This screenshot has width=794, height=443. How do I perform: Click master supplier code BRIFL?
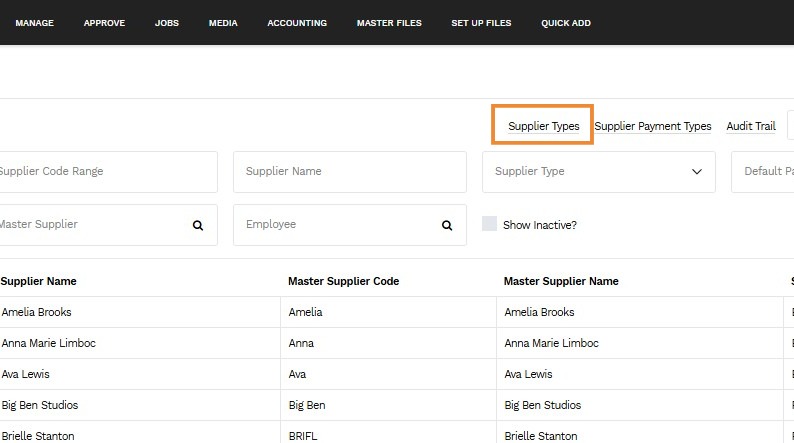(x=303, y=436)
